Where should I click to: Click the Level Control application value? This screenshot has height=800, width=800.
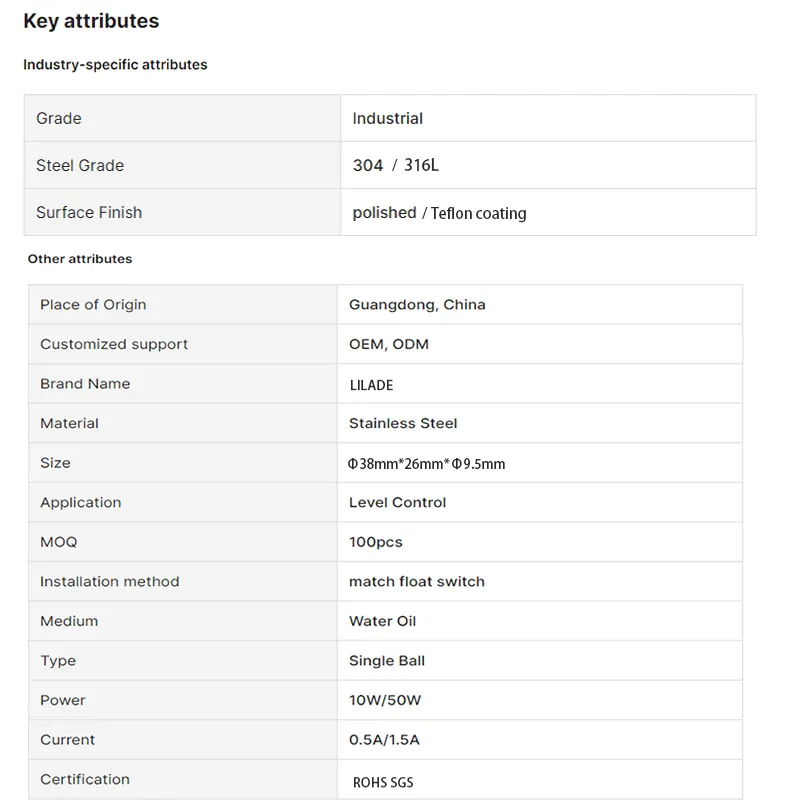(397, 502)
